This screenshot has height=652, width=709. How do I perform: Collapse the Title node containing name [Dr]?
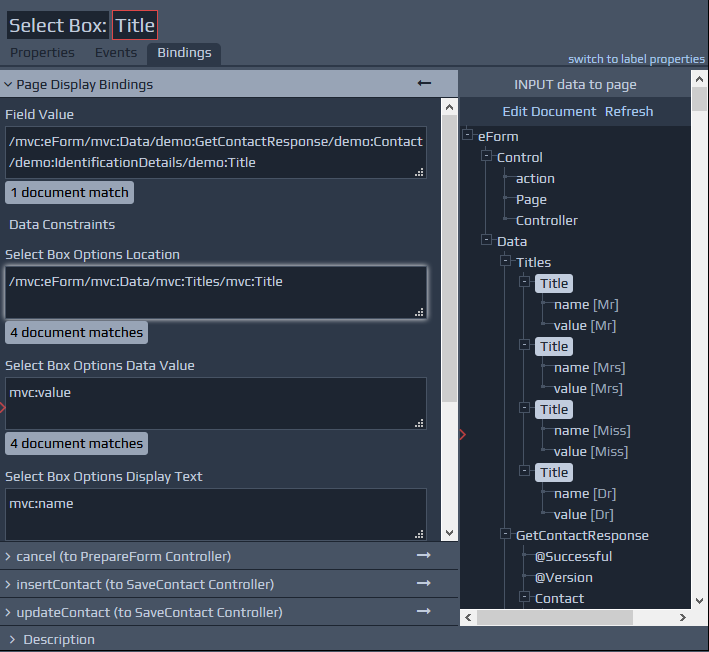tap(525, 471)
